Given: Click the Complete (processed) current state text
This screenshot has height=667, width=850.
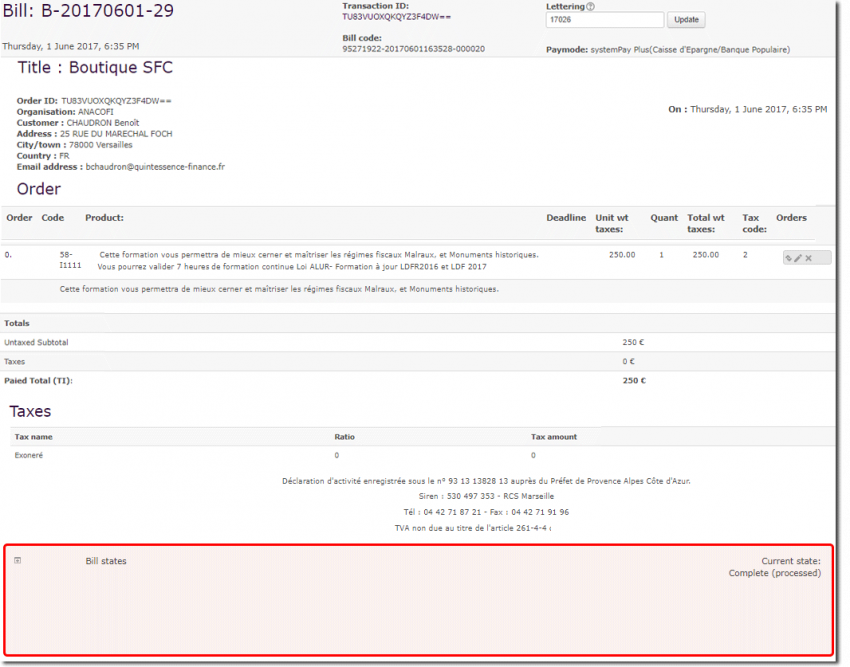Looking at the screenshot, I should click(x=774, y=573).
